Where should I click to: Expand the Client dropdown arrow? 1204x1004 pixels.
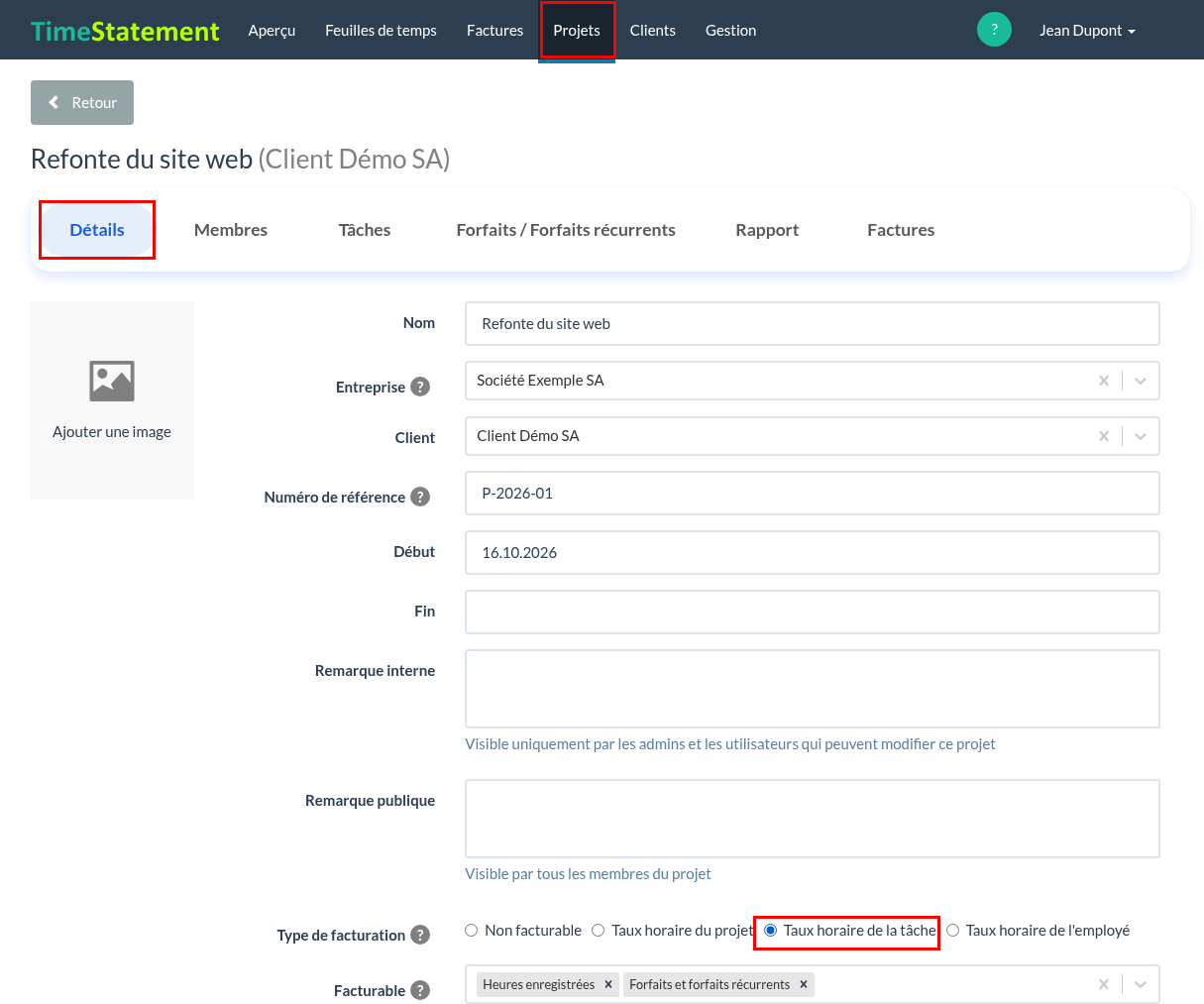pos(1141,436)
